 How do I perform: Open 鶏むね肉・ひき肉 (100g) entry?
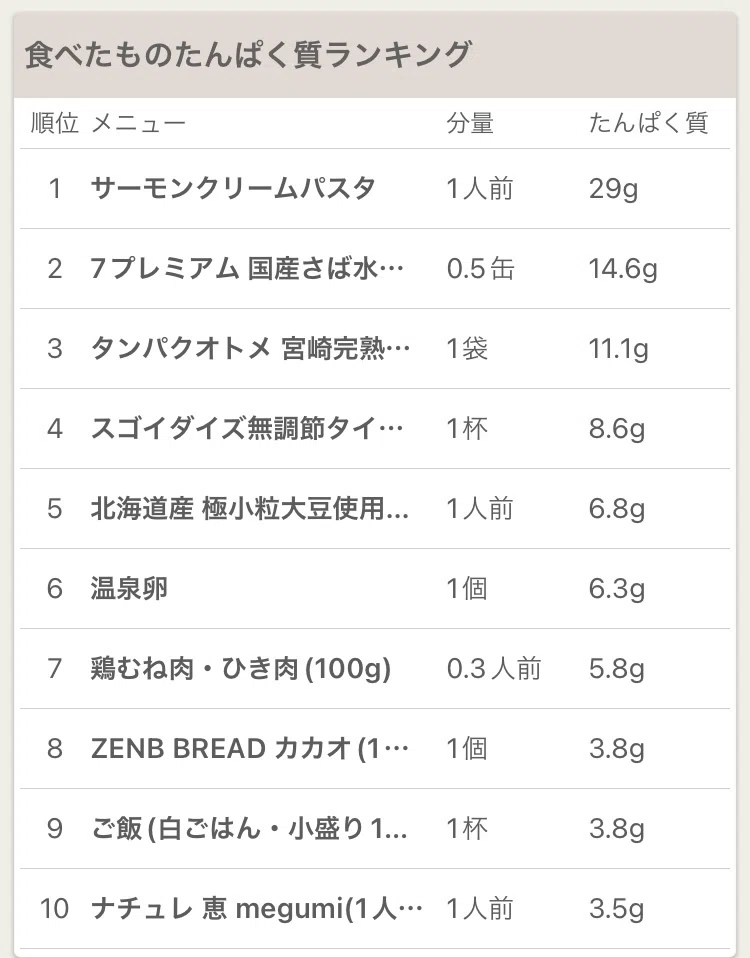374,668
